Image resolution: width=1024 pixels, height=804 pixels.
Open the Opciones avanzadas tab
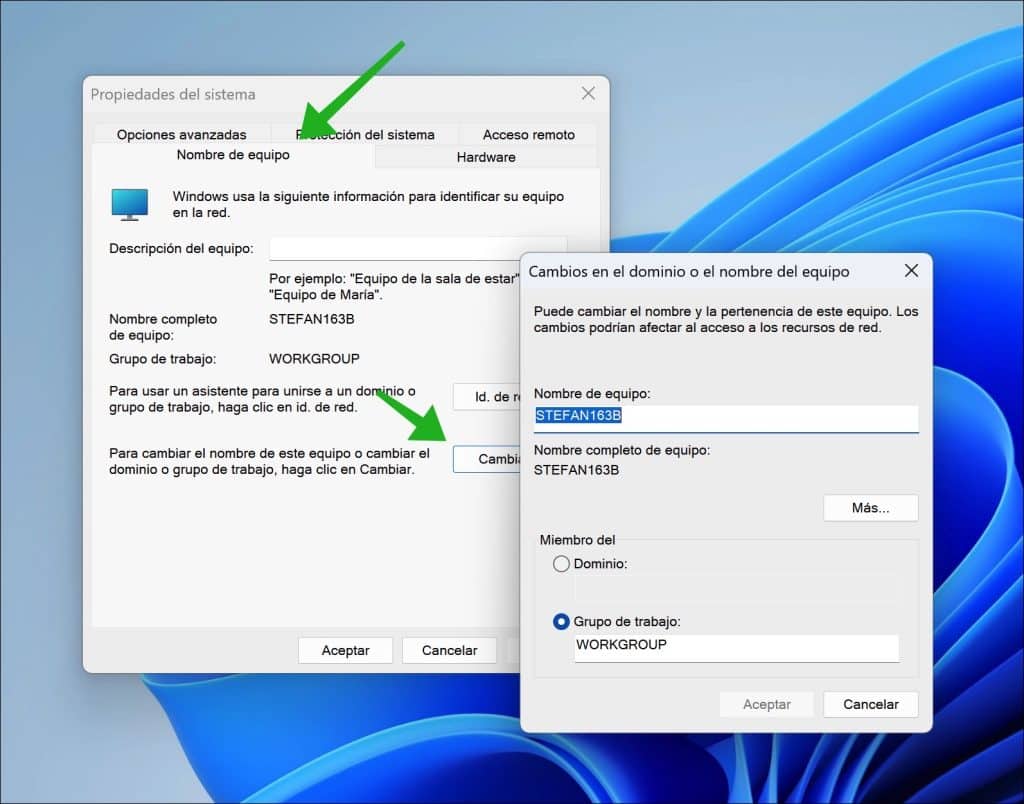182,135
